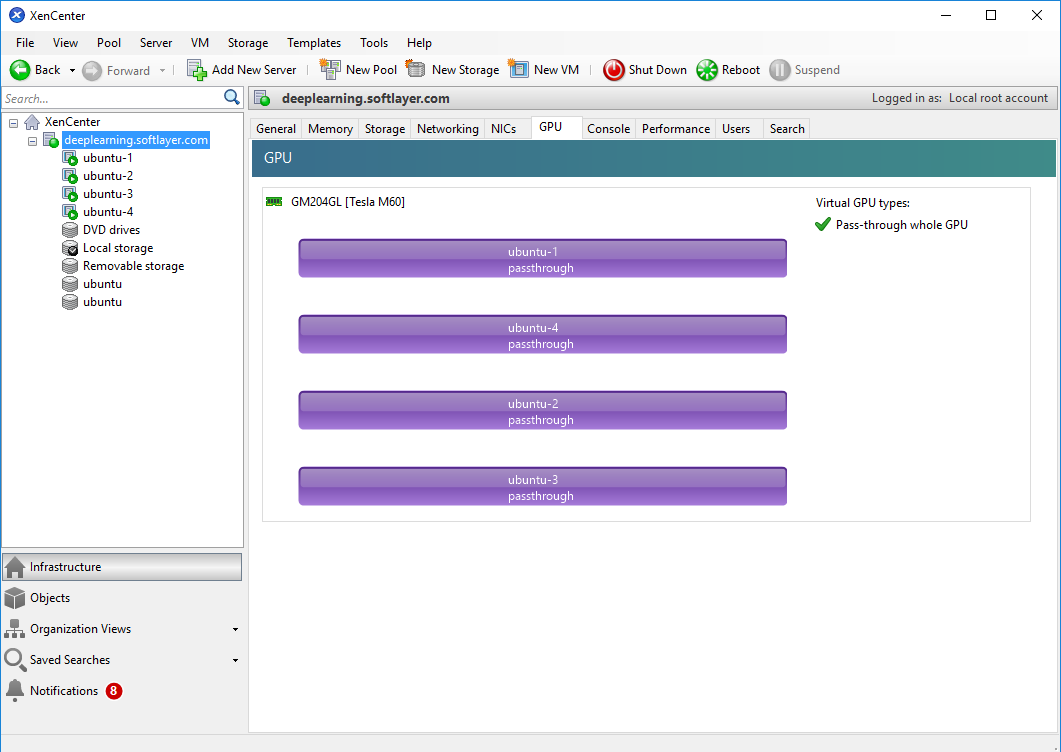Image resolution: width=1061 pixels, height=752 pixels.
Task: Open the Forward history dropdown arrow
Action: [x=162, y=70]
